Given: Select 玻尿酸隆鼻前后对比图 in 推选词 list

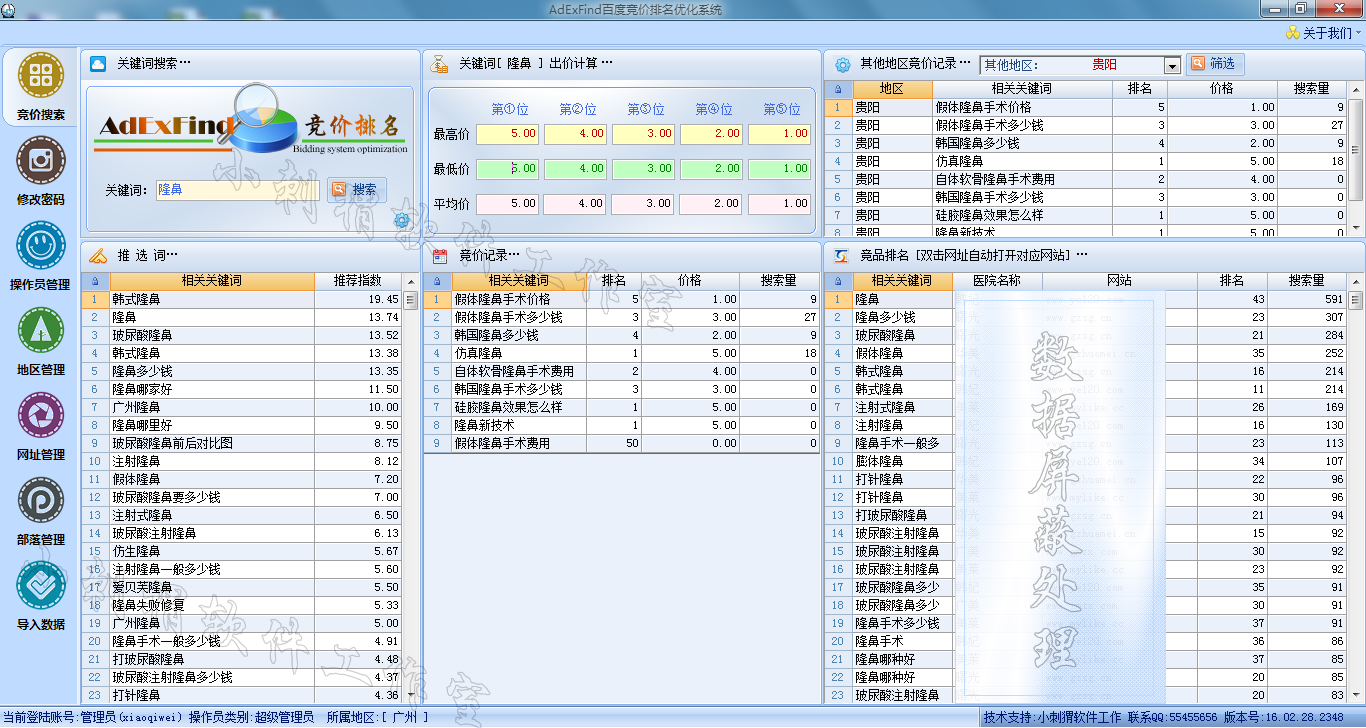Looking at the screenshot, I should point(241,443).
